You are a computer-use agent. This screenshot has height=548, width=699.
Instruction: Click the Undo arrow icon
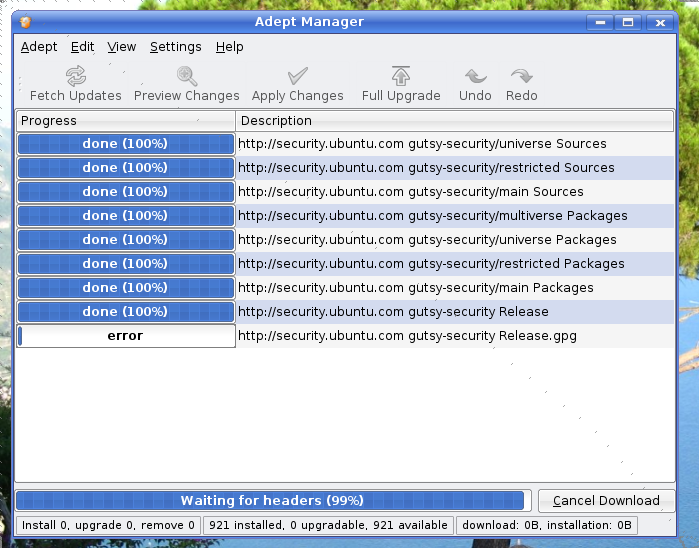(x=475, y=77)
